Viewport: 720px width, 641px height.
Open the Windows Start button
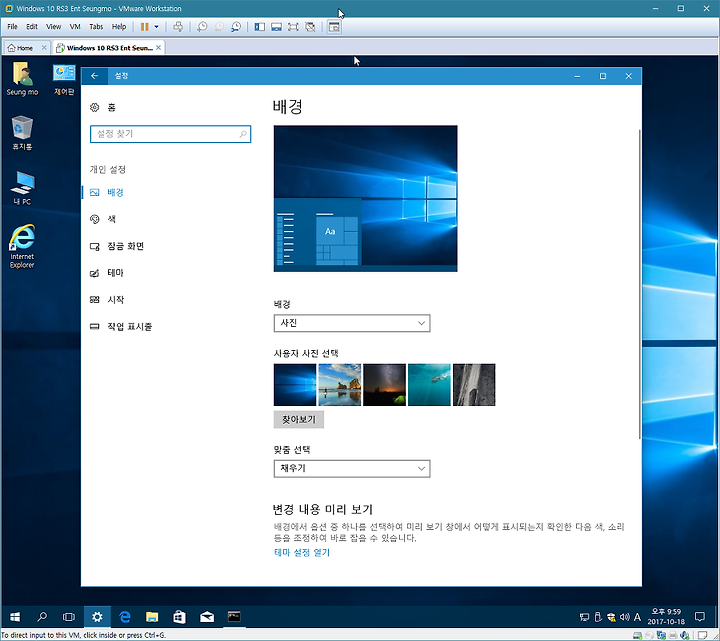[15, 617]
